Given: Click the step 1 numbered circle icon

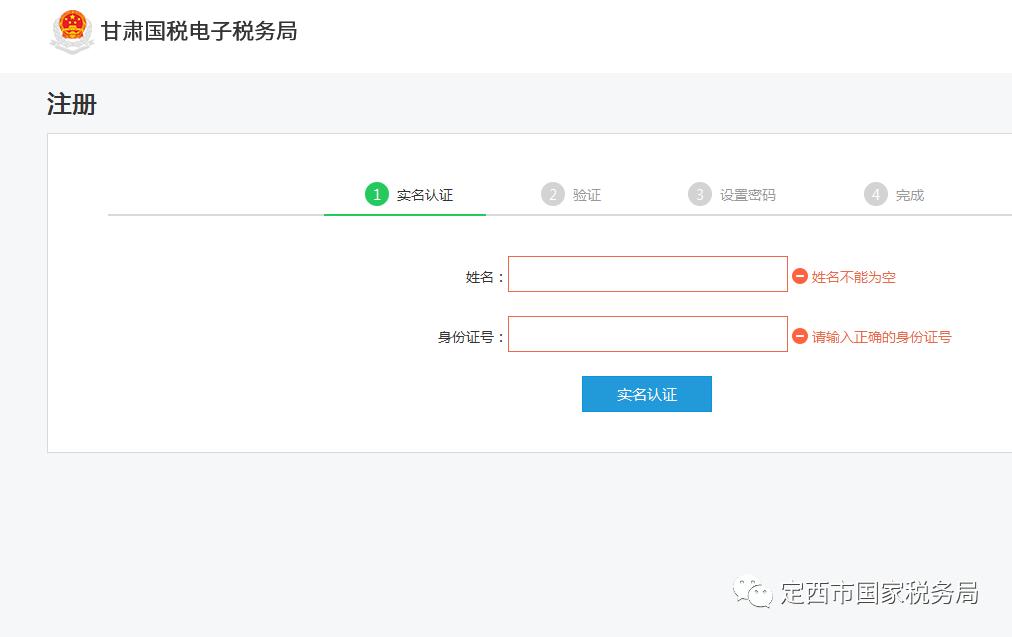Looking at the screenshot, I should (x=375, y=194).
